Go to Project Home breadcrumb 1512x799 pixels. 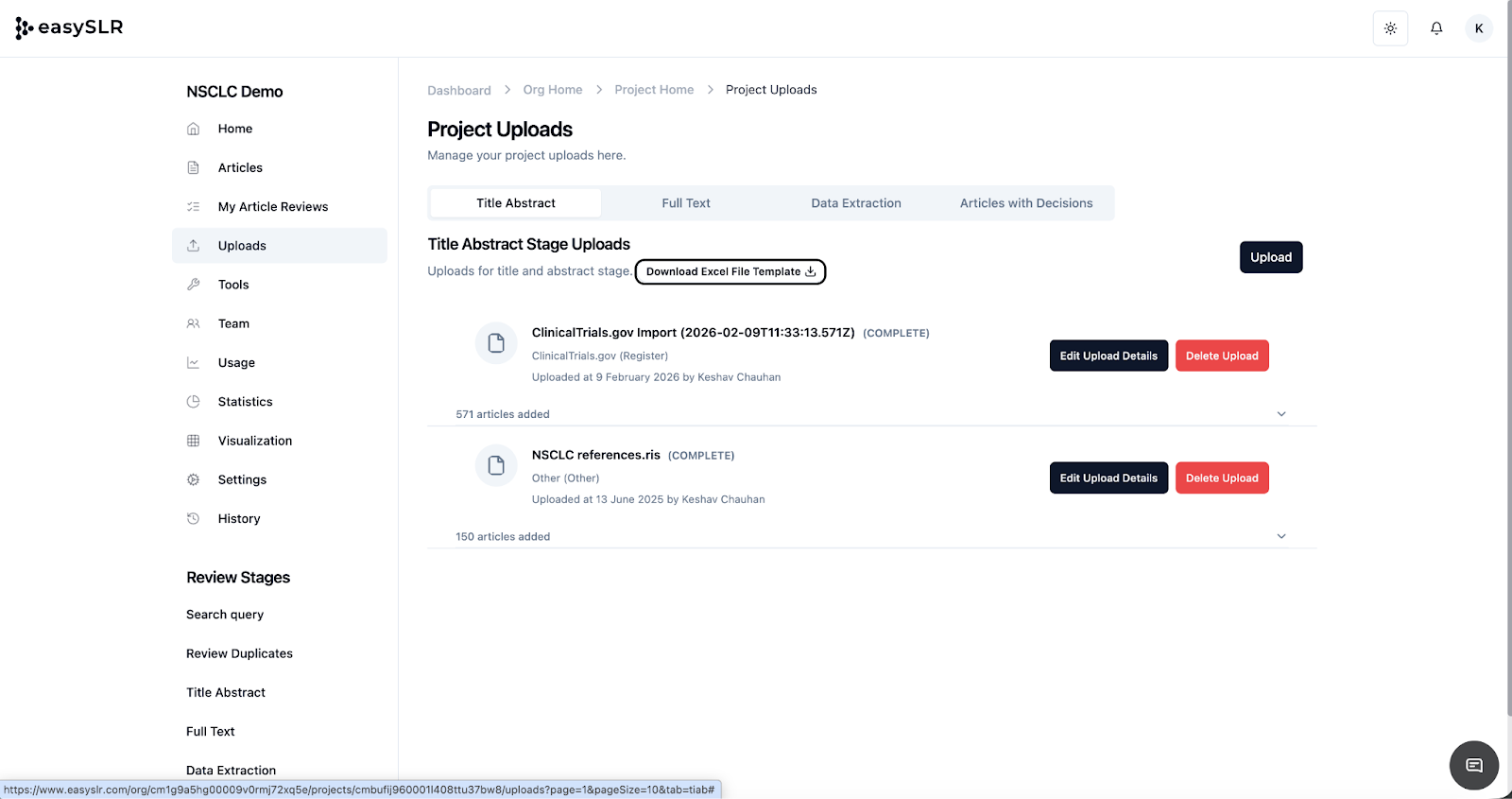[x=654, y=90]
